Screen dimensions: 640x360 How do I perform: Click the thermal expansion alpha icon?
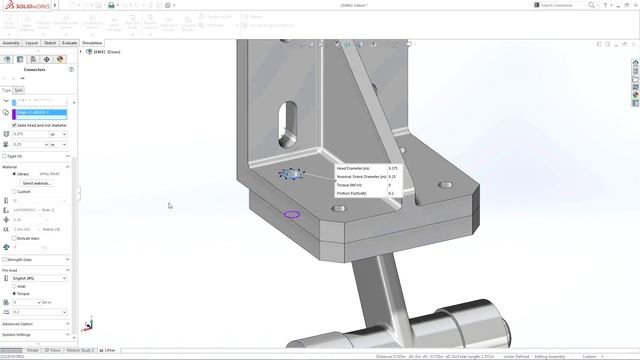[6, 229]
